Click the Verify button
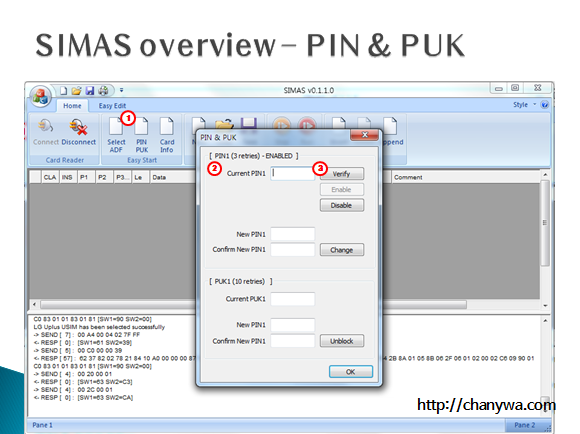This screenshot has height=434, width=580. click(x=342, y=174)
